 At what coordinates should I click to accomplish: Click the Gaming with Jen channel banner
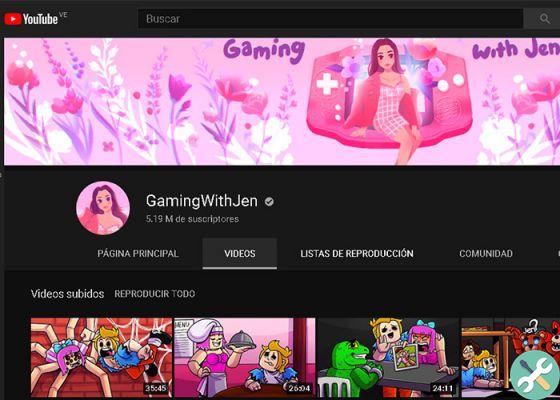click(282, 101)
